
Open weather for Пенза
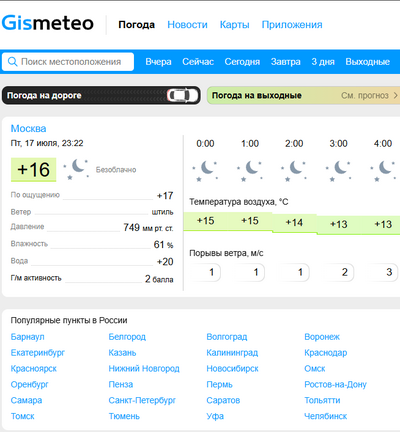(121, 385)
